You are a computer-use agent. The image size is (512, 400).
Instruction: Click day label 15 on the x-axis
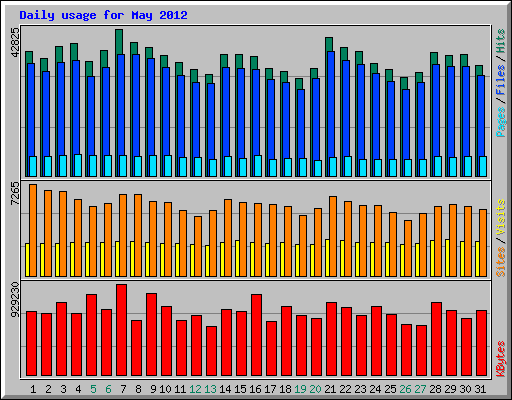pyautogui.click(x=240, y=389)
